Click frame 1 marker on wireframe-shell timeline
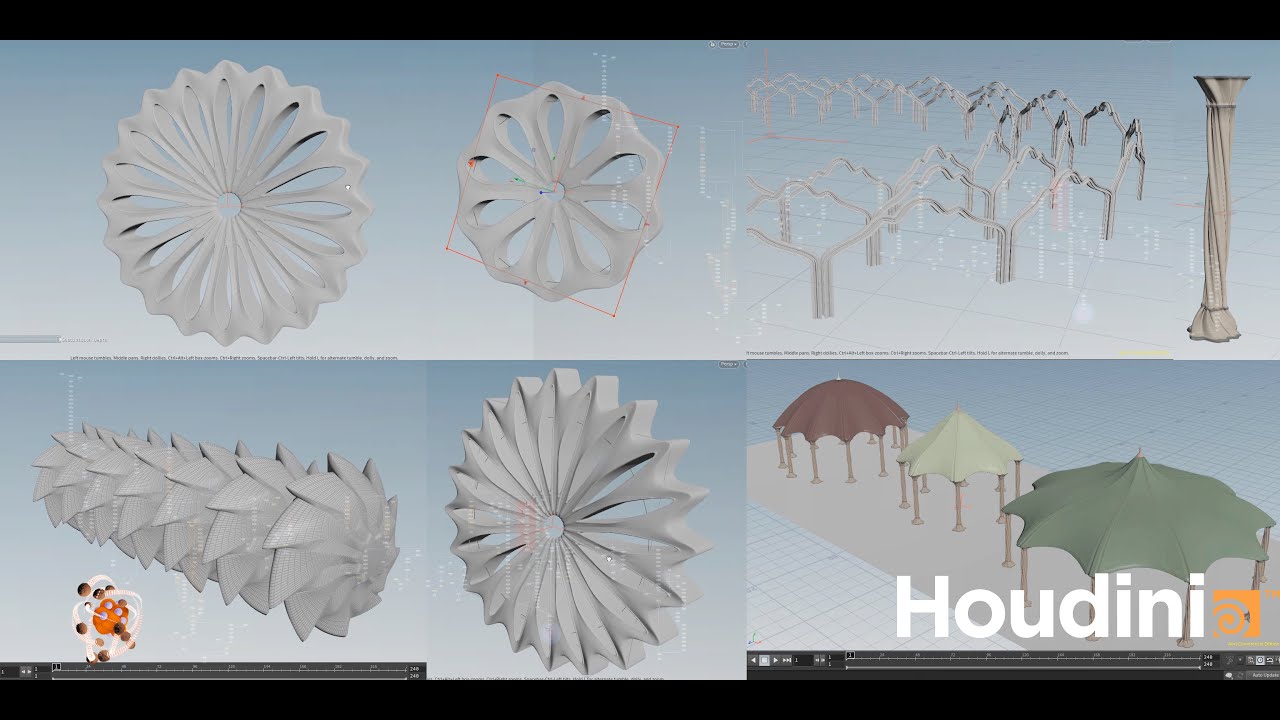 (x=56, y=667)
